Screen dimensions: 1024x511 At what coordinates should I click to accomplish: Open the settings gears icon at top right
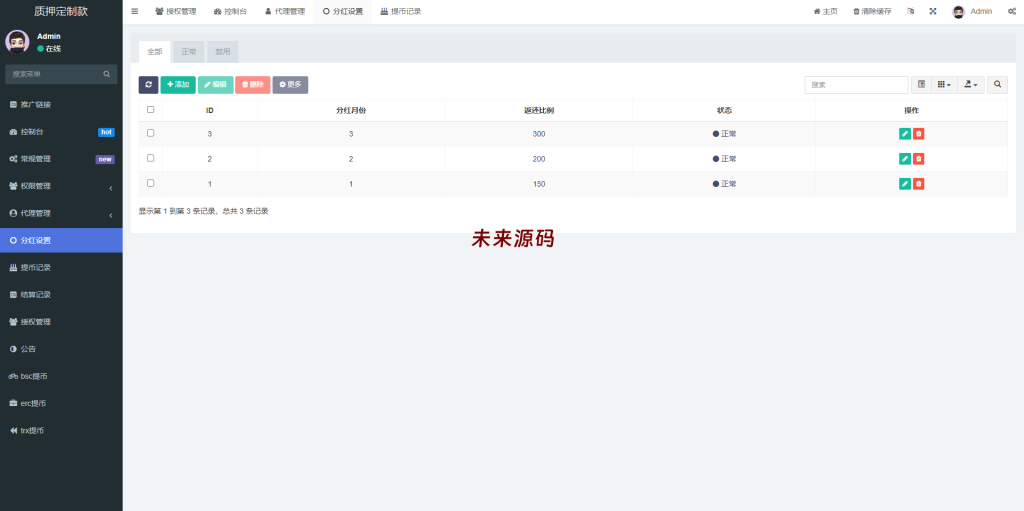pyautogui.click(x=1012, y=11)
